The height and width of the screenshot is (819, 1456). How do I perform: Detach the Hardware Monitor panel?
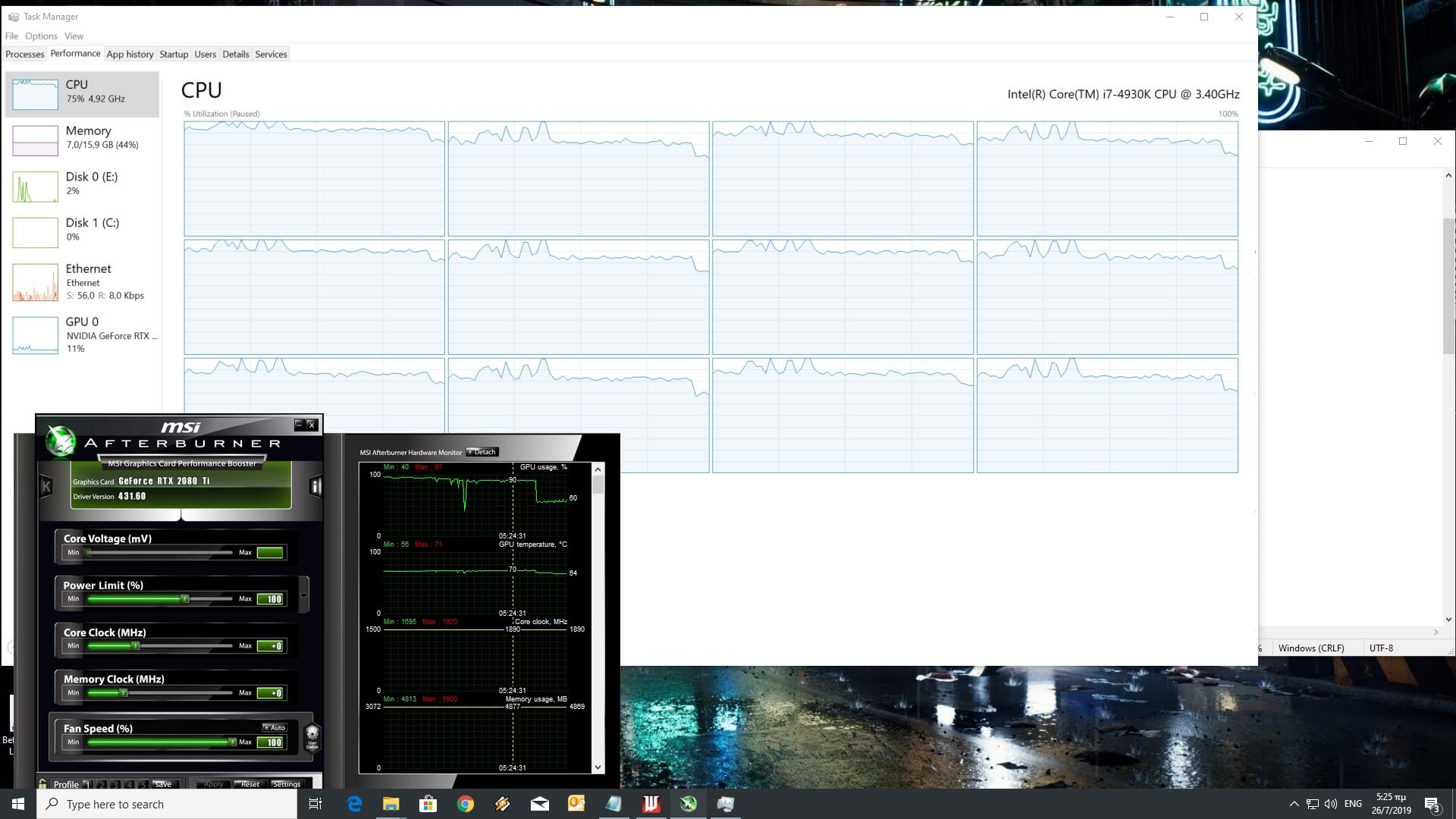click(x=482, y=452)
